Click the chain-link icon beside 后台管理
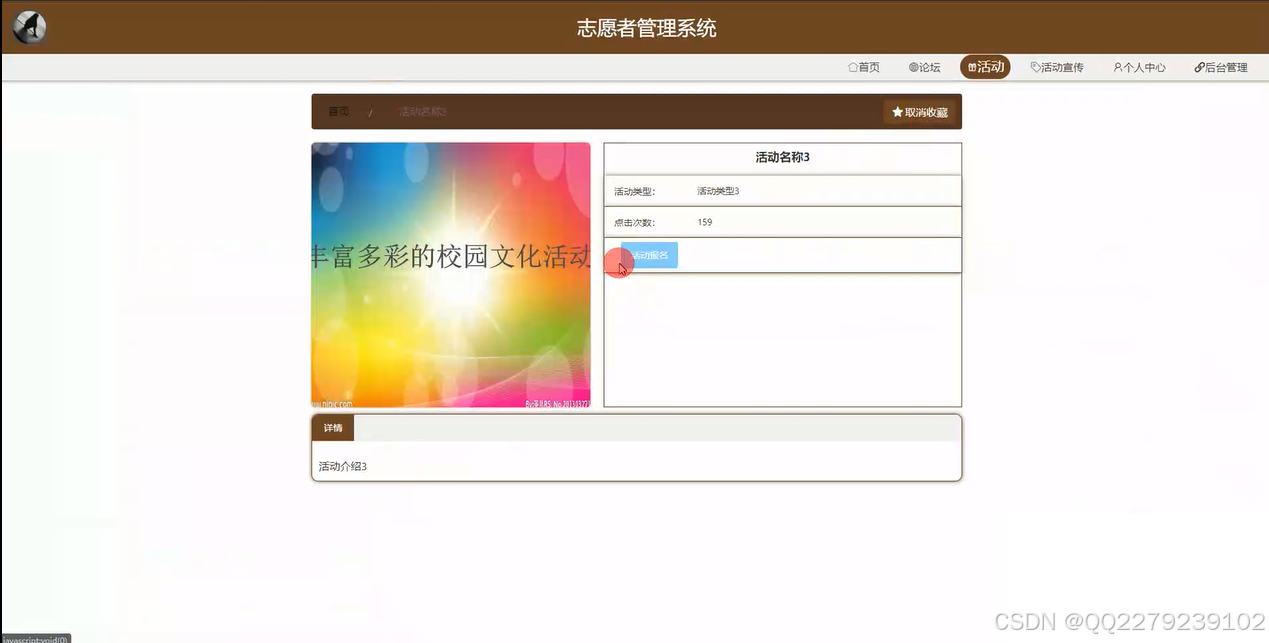The image size is (1269, 643). [x=1199, y=67]
